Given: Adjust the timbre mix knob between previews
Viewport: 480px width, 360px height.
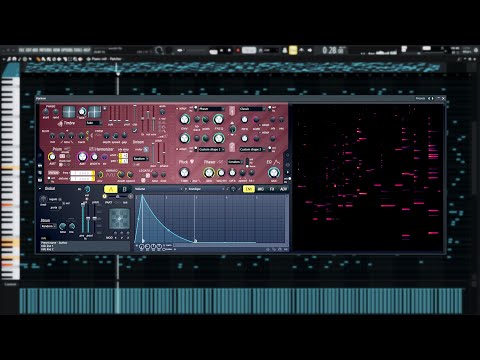Looking at the screenshot, I should (x=82, y=112).
